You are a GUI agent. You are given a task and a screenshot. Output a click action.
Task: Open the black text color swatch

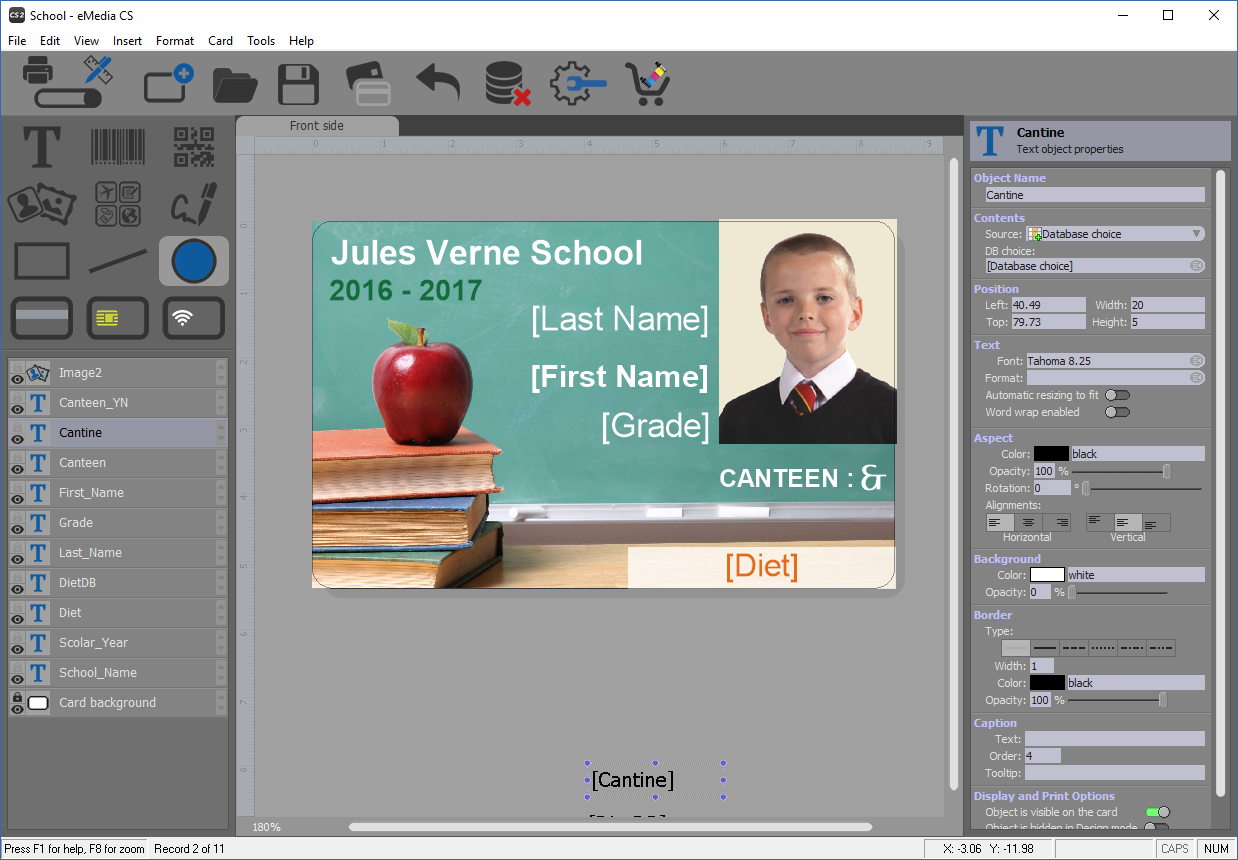click(1051, 454)
